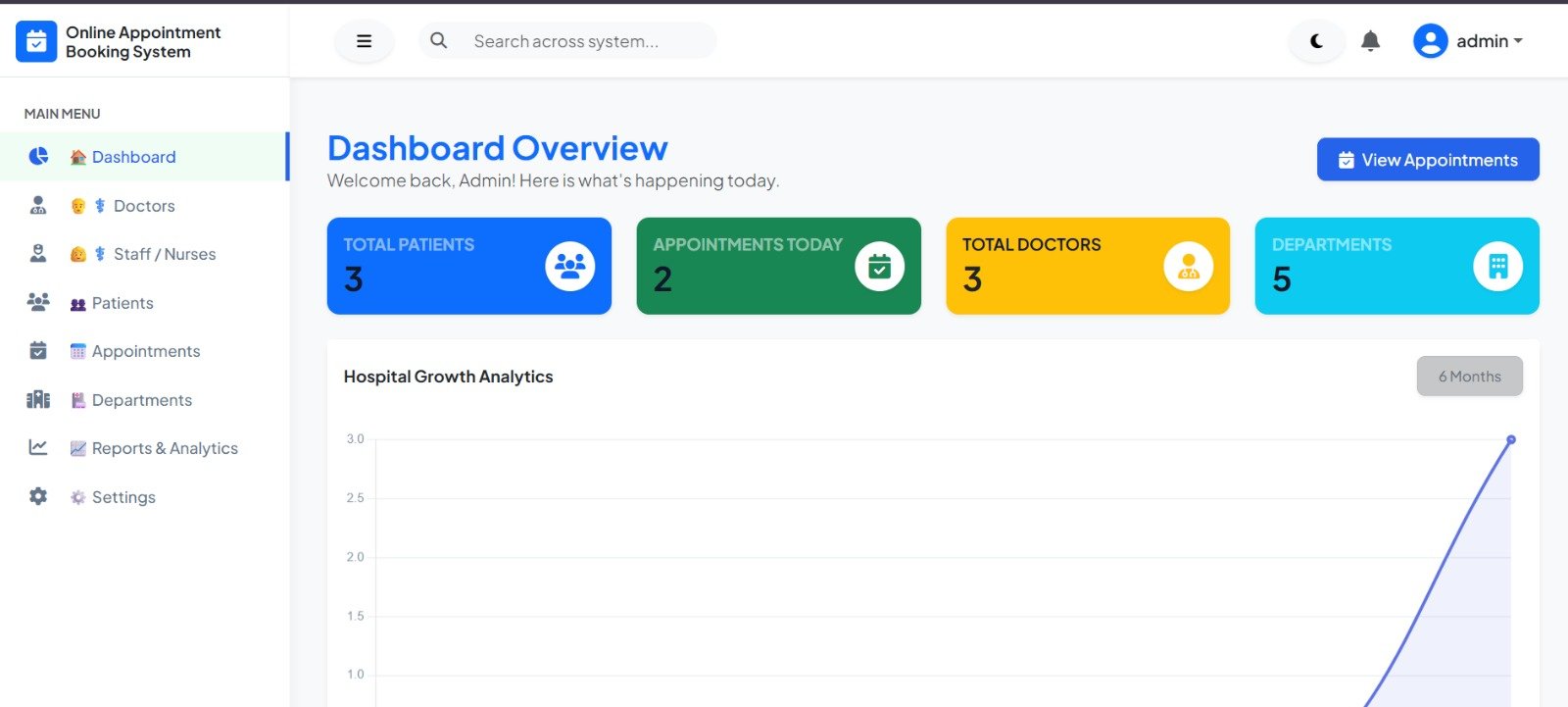Click the Departments card building icon
Image resolution: width=1568 pixels, height=707 pixels.
click(x=1497, y=266)
